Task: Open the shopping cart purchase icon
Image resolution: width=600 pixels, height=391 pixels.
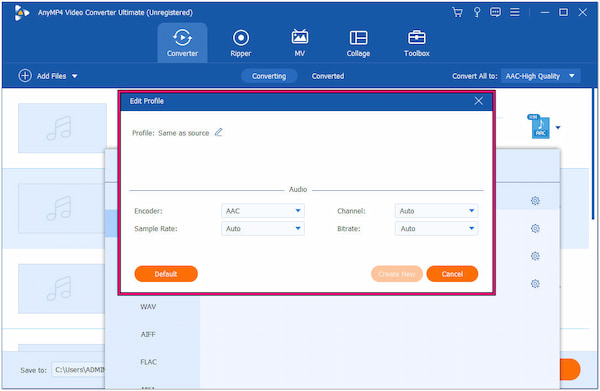Action: click(x=457, y=12)
